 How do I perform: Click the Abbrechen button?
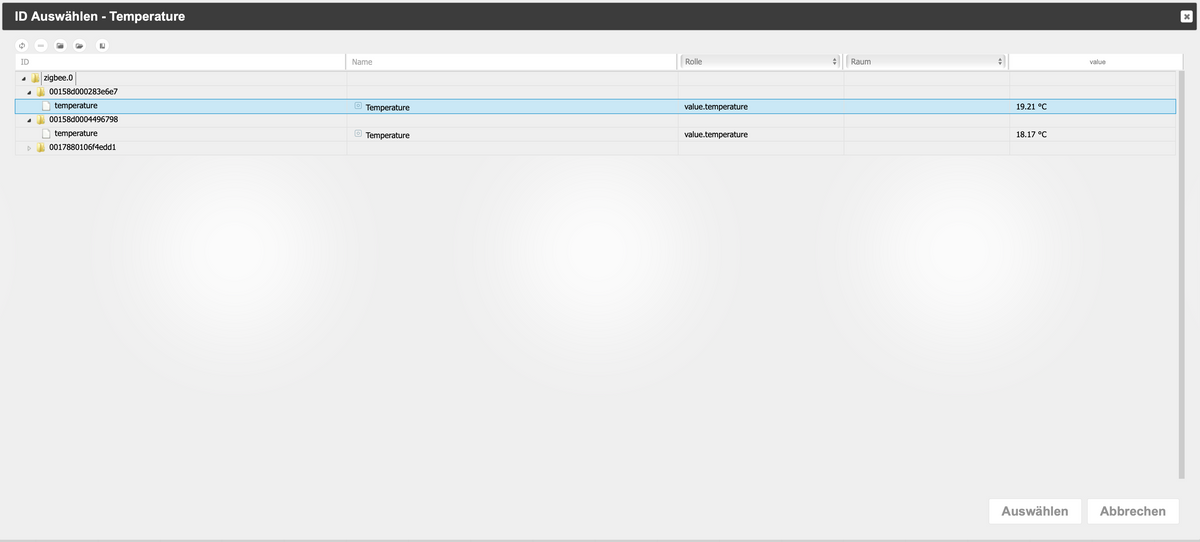pos(1133,511)
